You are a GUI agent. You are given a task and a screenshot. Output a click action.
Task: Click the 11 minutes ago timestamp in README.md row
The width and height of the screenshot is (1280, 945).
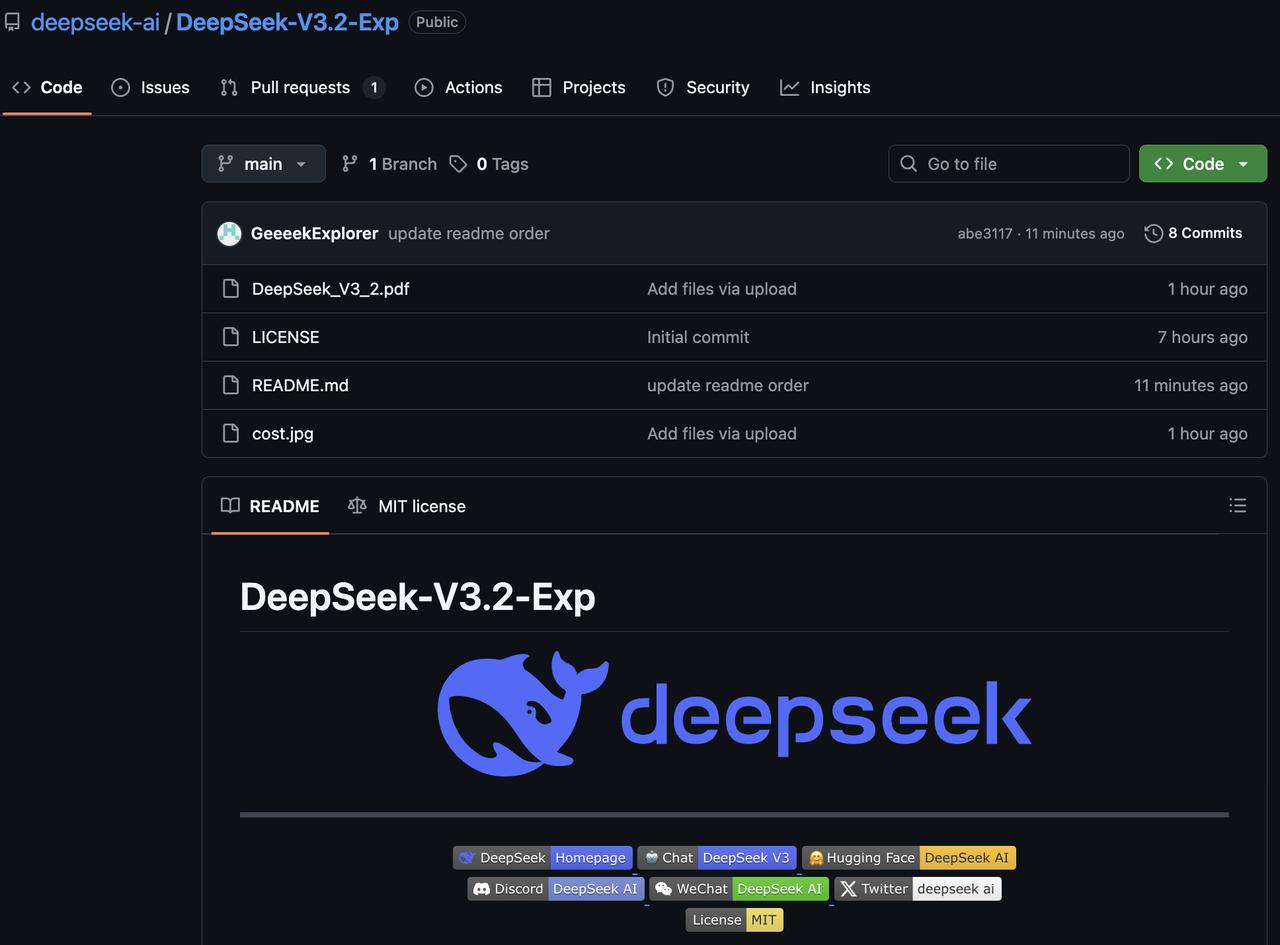[1191, 385]
